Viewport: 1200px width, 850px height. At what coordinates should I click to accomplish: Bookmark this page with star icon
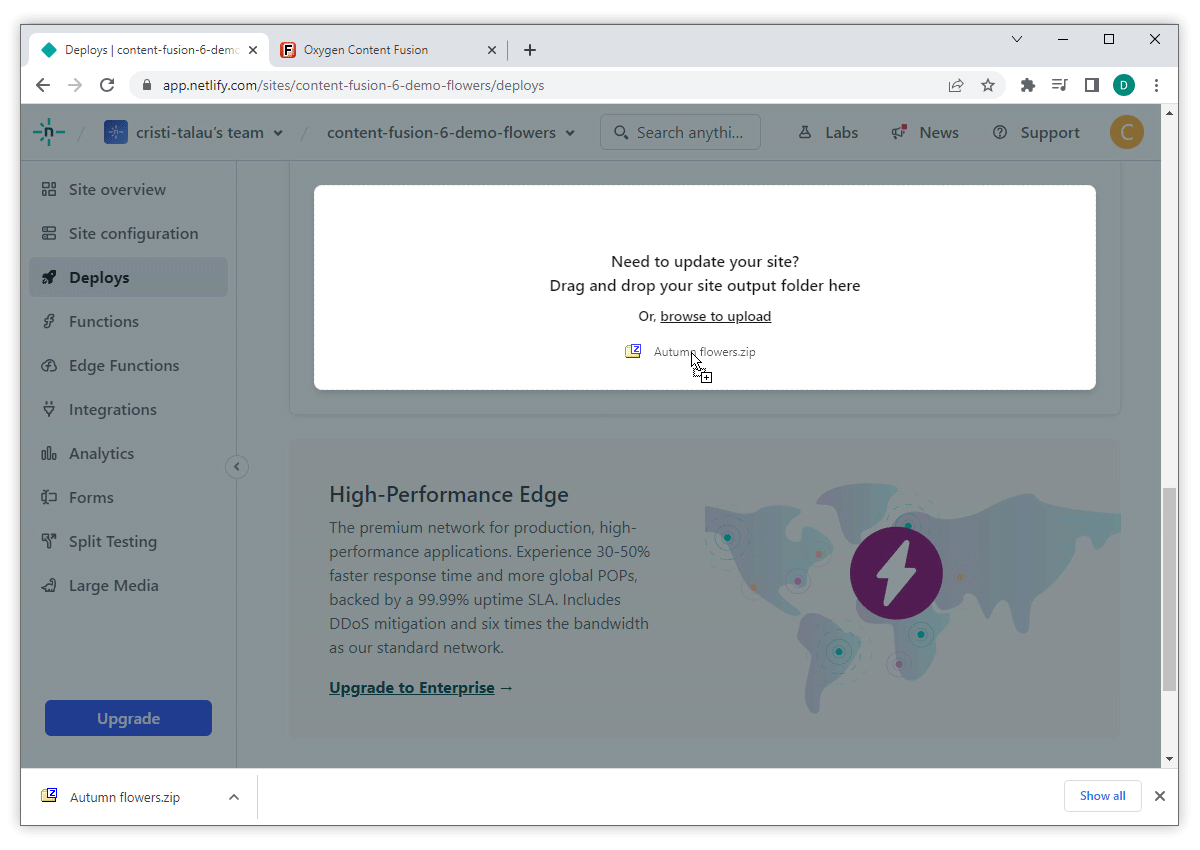988,85
